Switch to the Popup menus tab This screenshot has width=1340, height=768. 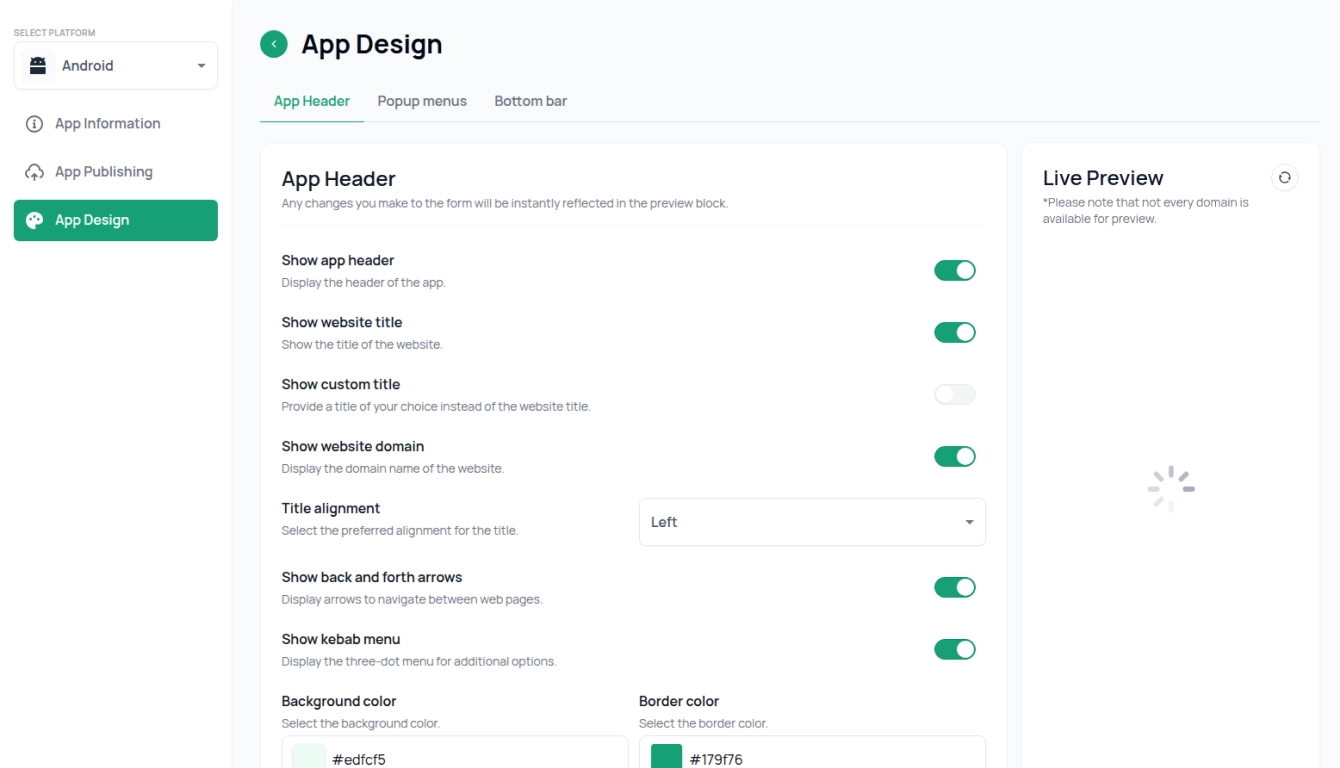click(x=422, y=101)
